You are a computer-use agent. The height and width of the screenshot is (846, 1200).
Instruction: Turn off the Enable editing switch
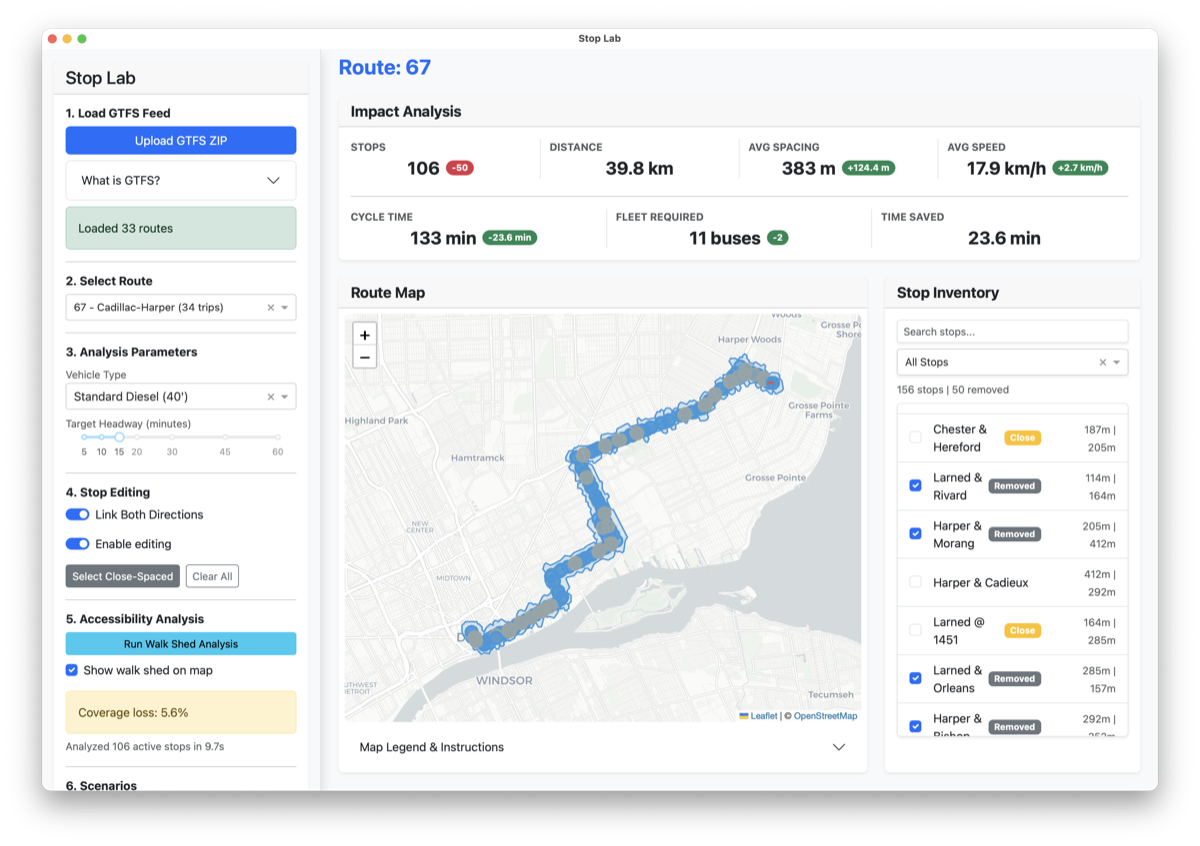click(x=77, y=544)
